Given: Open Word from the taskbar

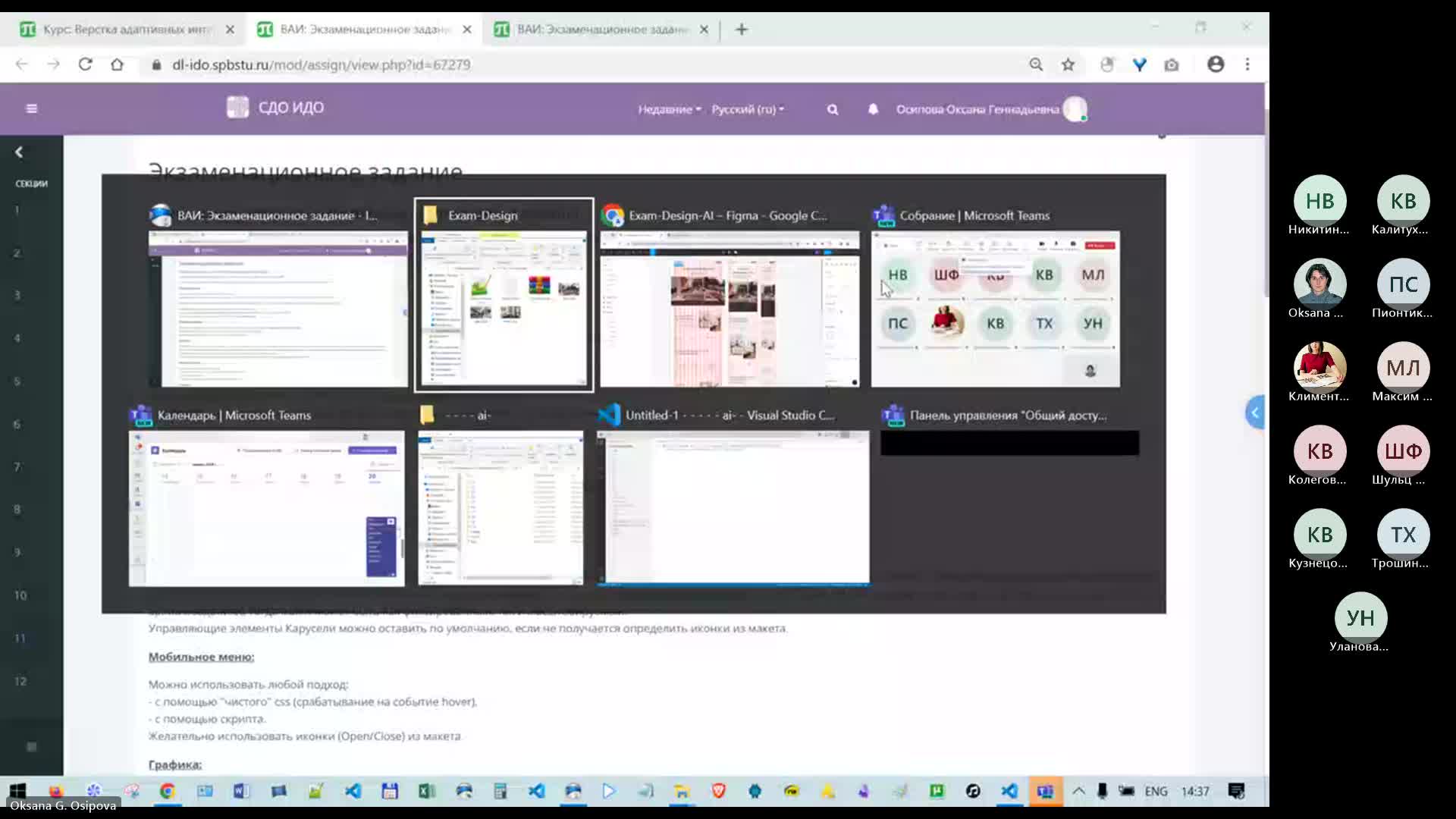Looking at the screenshot, I should click(x=241, y=791).
